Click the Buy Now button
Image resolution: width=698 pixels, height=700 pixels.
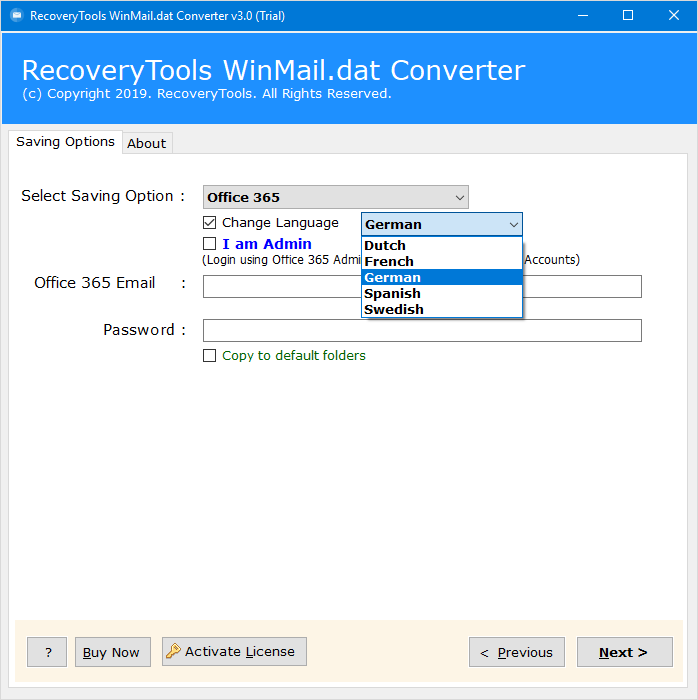(112, 652)
